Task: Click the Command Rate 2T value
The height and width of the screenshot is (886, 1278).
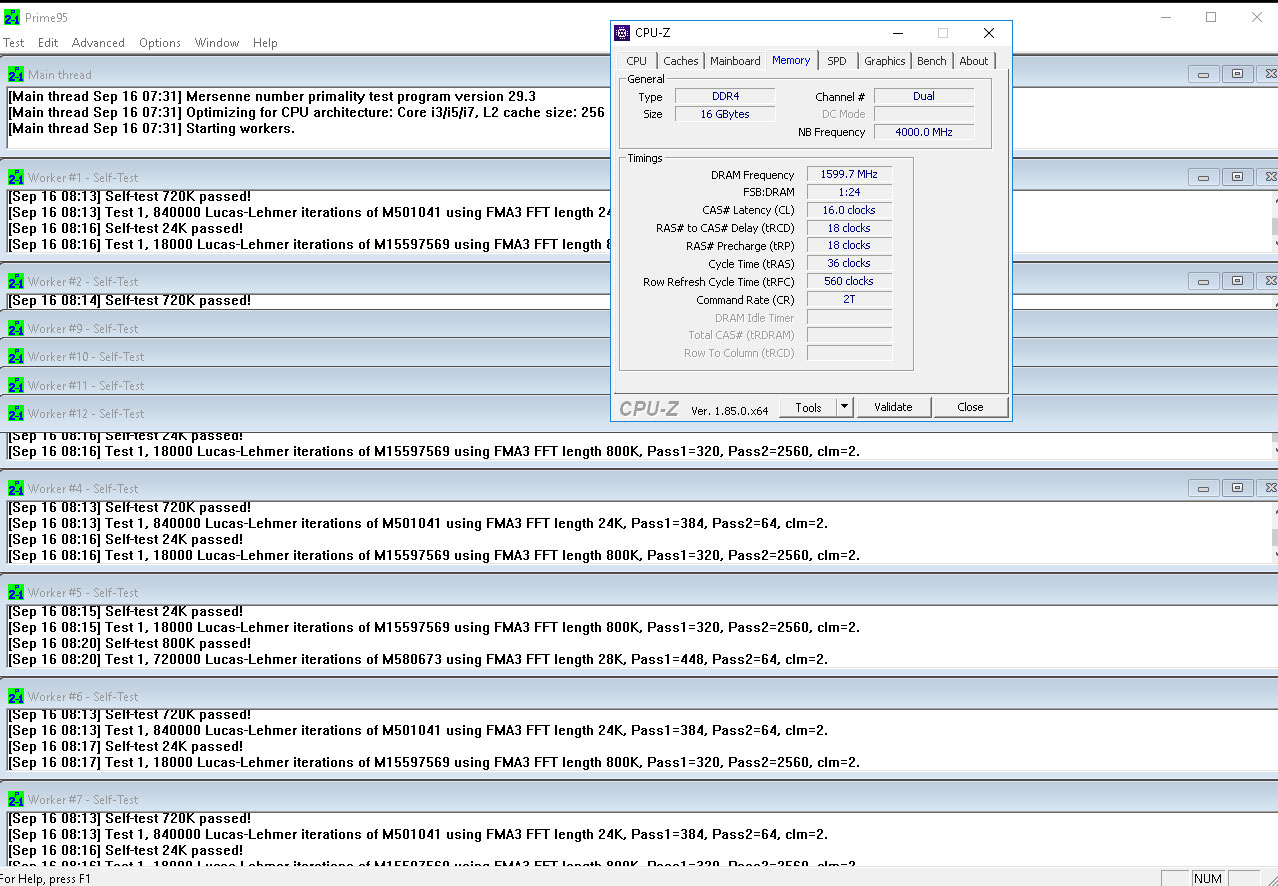Action: click(849, 299)
